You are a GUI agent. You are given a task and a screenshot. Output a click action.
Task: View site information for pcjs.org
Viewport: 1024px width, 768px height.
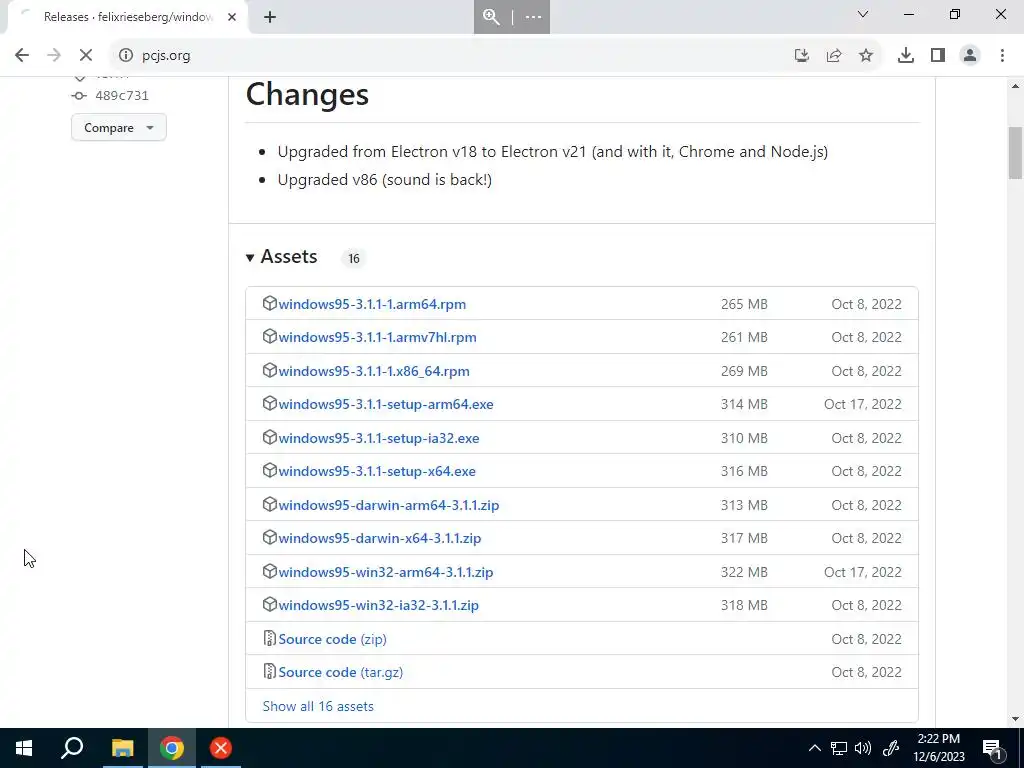click(x=125, y=56)
